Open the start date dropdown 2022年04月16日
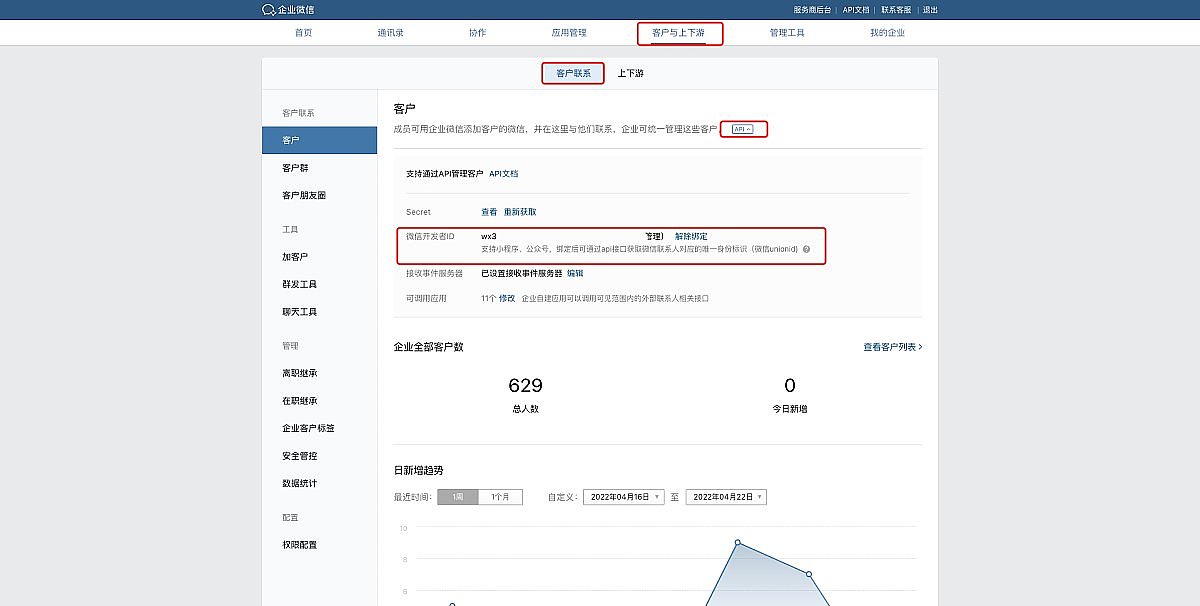Image resolution: width=1200 pixels, height=606 pixels. coord(624,497)
